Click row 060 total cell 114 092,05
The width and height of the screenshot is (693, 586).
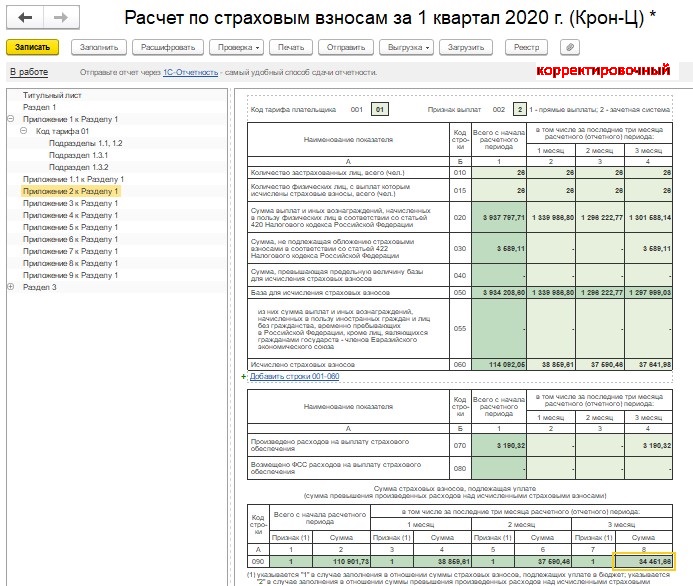499,365
